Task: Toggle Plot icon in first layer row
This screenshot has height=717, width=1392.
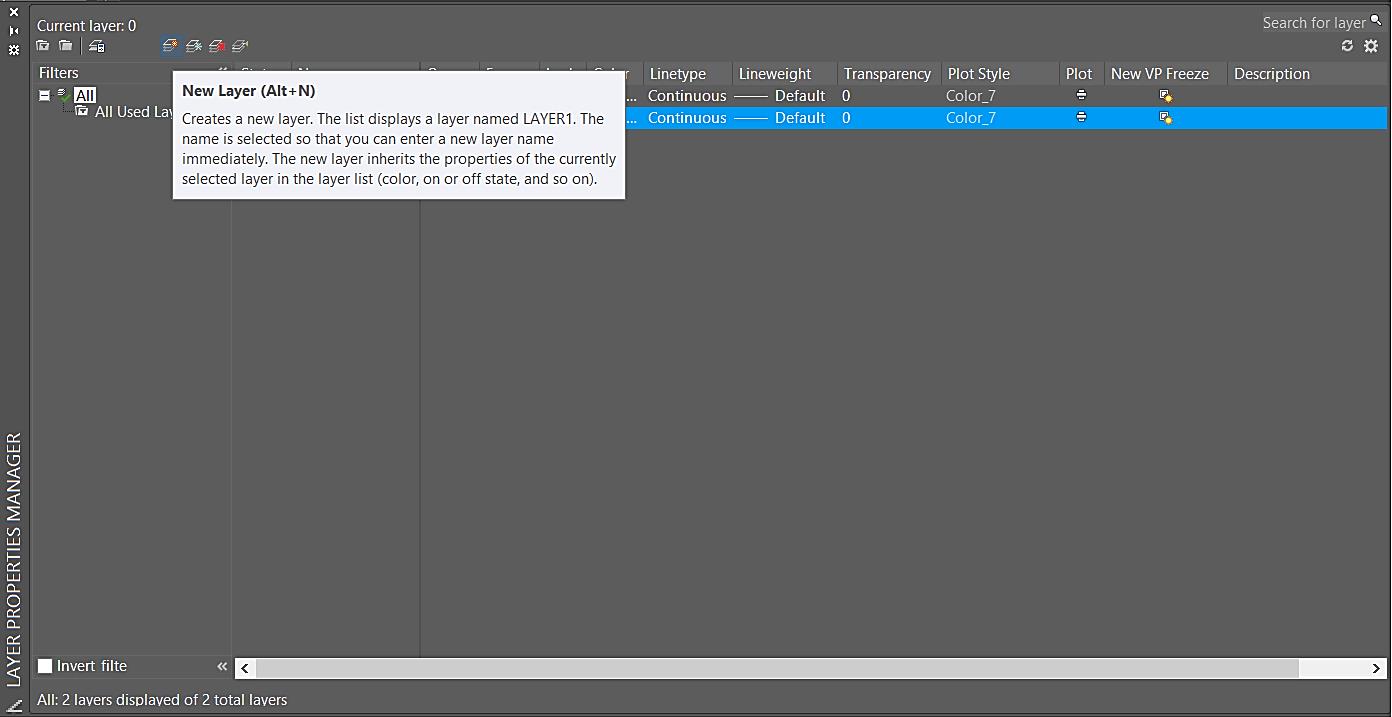Action: [x=1081, y=95]
